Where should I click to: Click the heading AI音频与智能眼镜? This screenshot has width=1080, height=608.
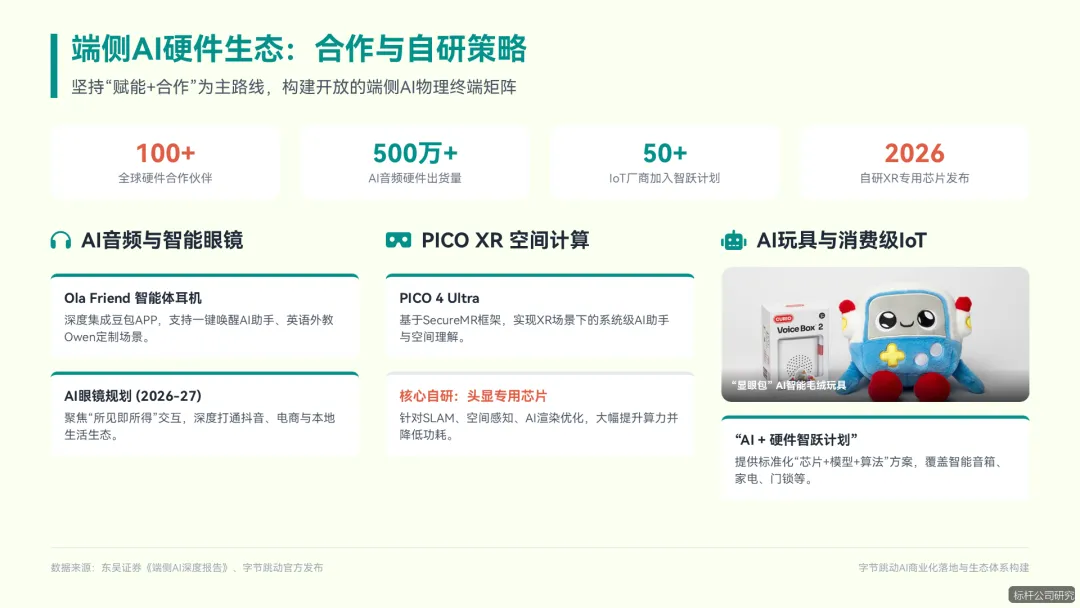[x=162, y=240]
